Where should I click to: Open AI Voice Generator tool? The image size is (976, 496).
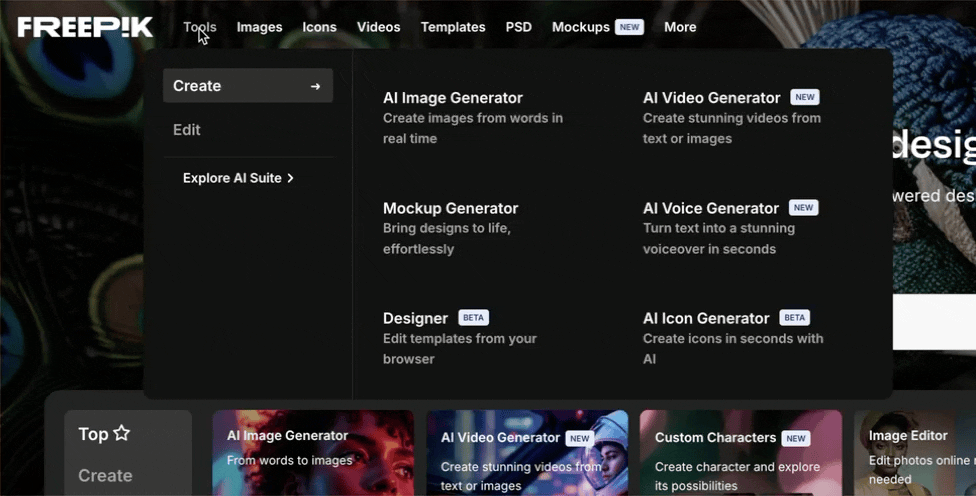click(711, 208)
